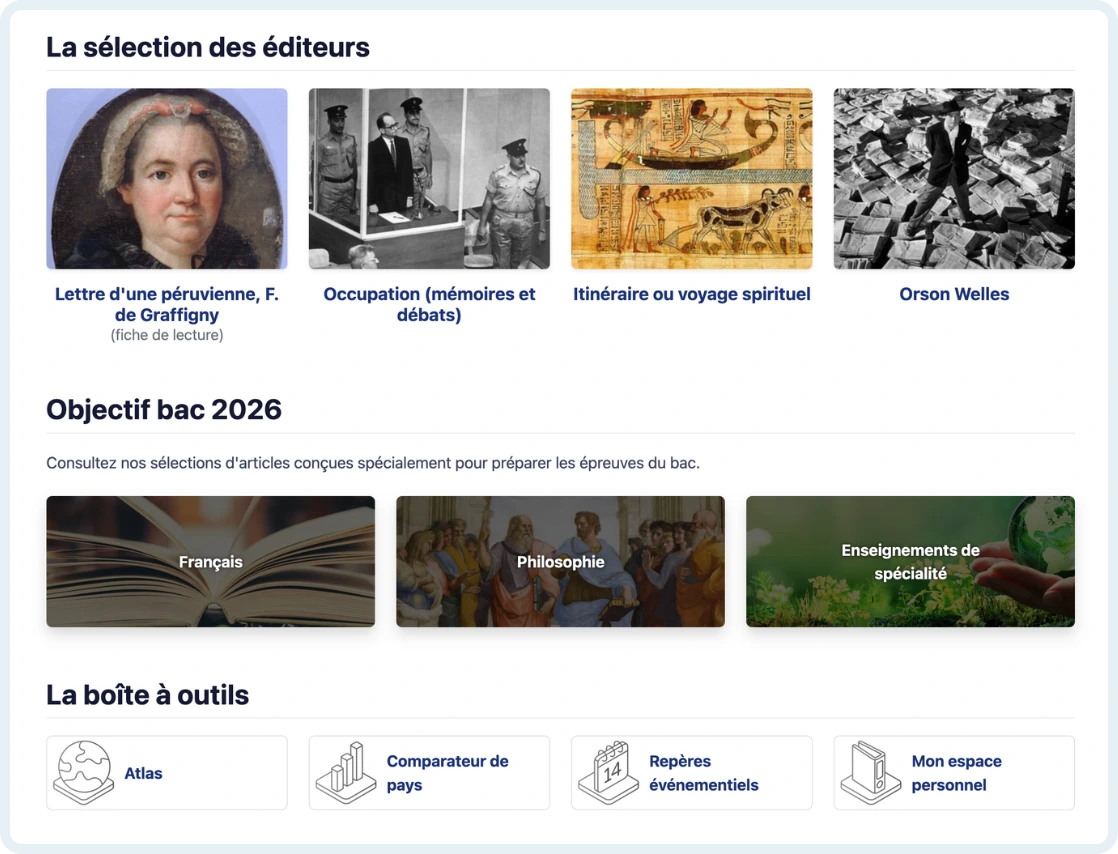This screenshot has height=854, width=1118.
Task: Click the (fiche de lecture) subtitle
Action: coord(167,336)
